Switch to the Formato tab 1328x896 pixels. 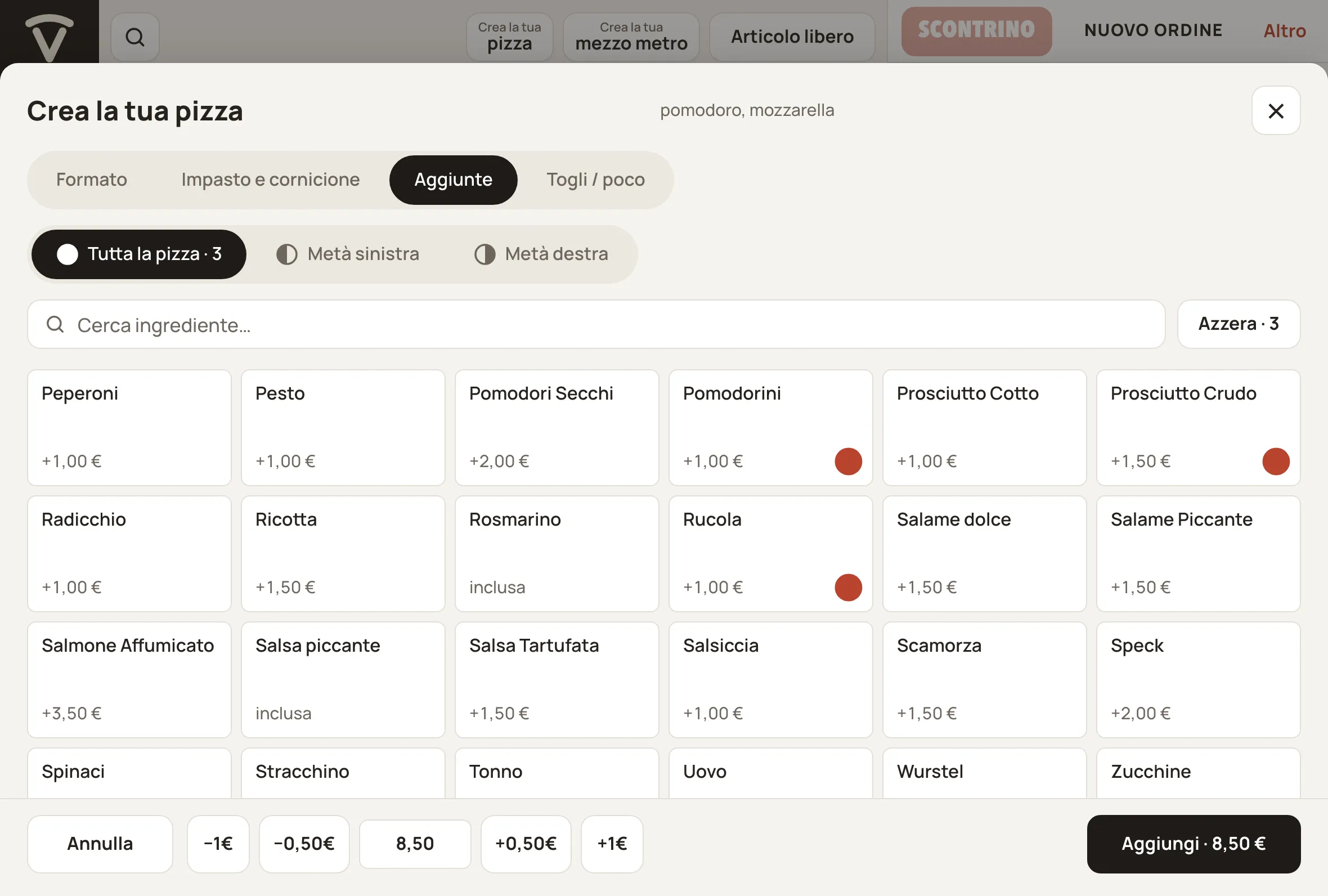tap(91, 180)
